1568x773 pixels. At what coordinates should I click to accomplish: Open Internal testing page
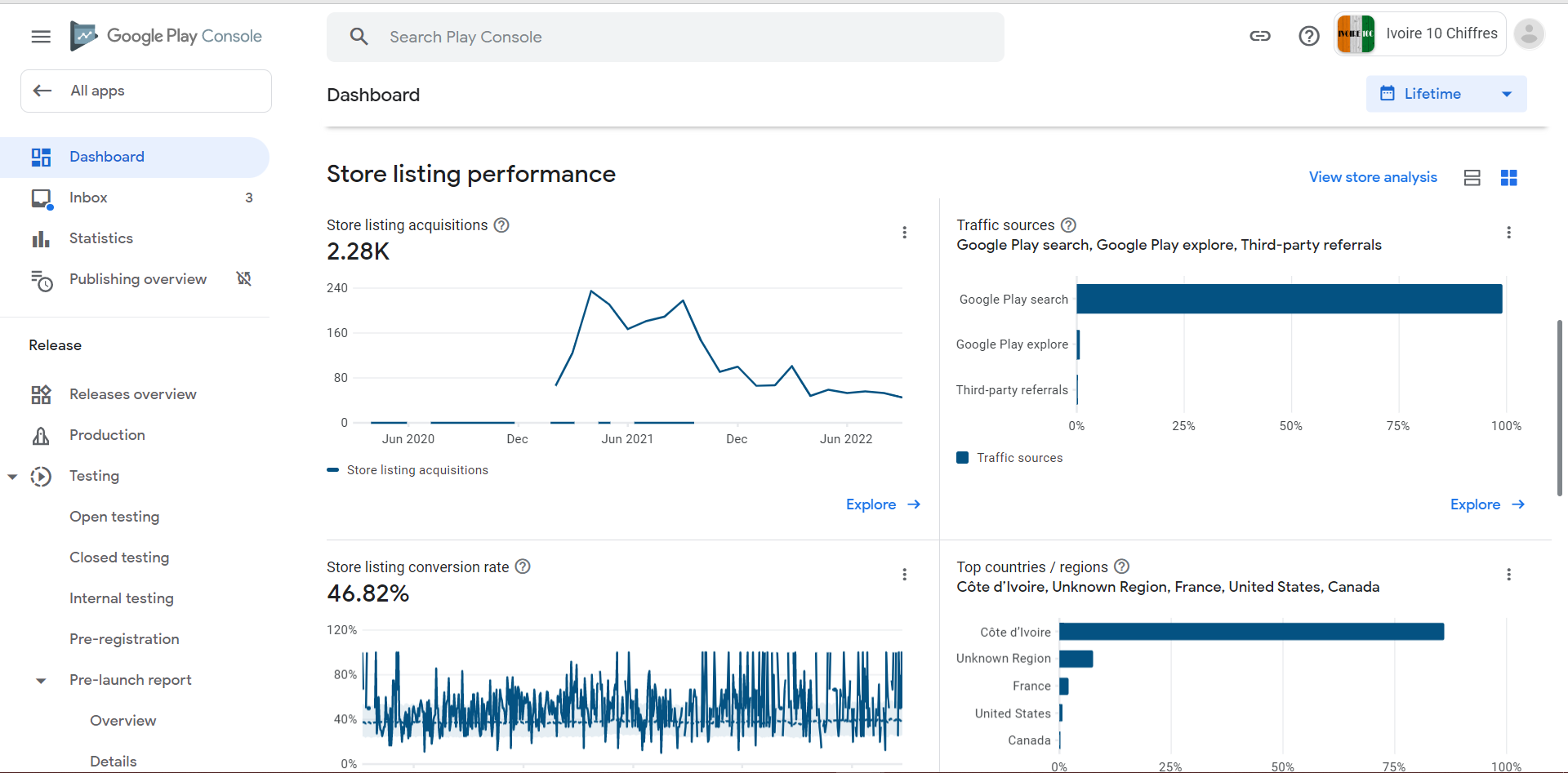tap(122, 598)
